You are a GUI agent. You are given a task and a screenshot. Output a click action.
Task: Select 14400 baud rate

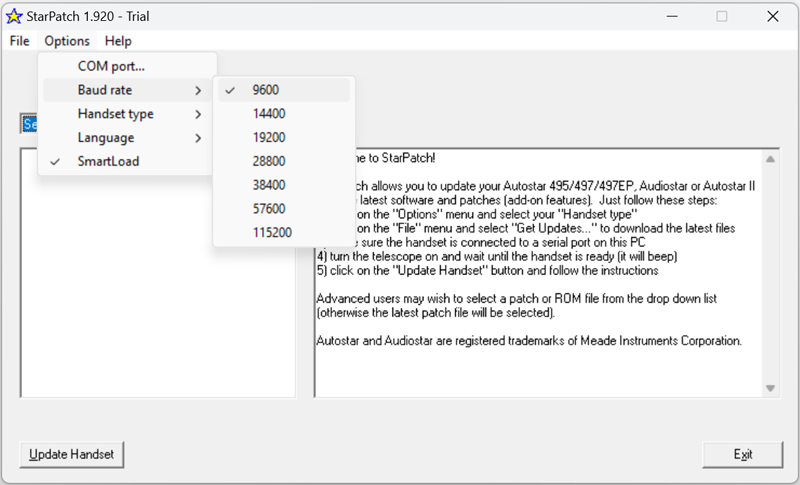[269, 114]
